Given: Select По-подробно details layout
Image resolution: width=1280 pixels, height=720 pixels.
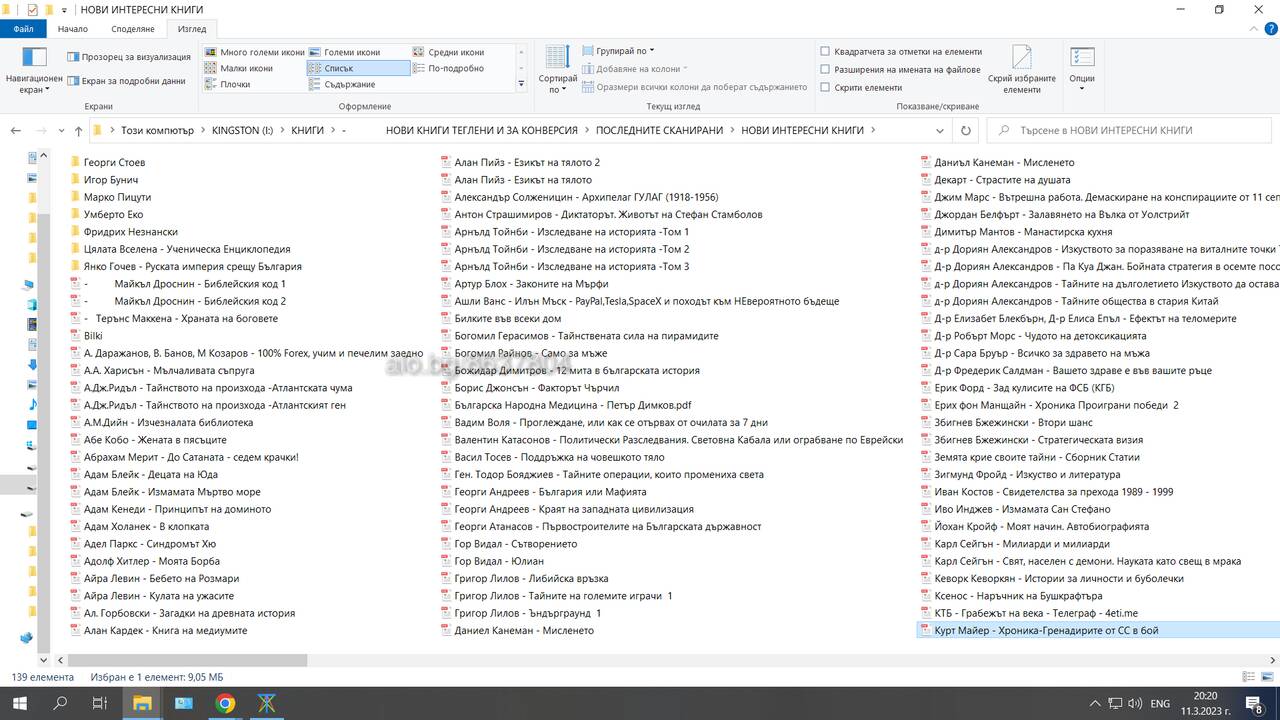Looking at the screenshot, I should click(x=448, y=68).
